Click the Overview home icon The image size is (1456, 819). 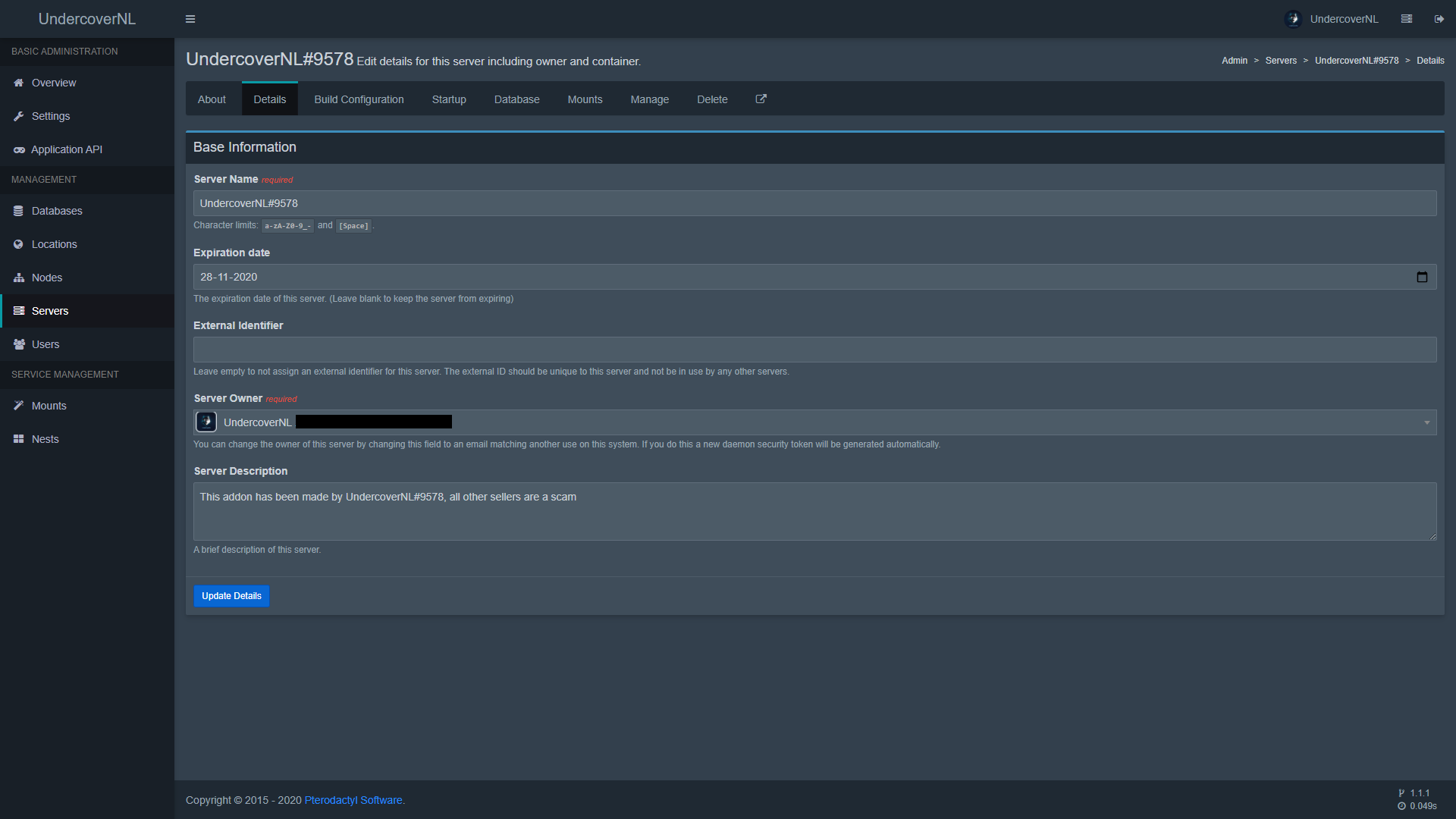pos(18,83)
